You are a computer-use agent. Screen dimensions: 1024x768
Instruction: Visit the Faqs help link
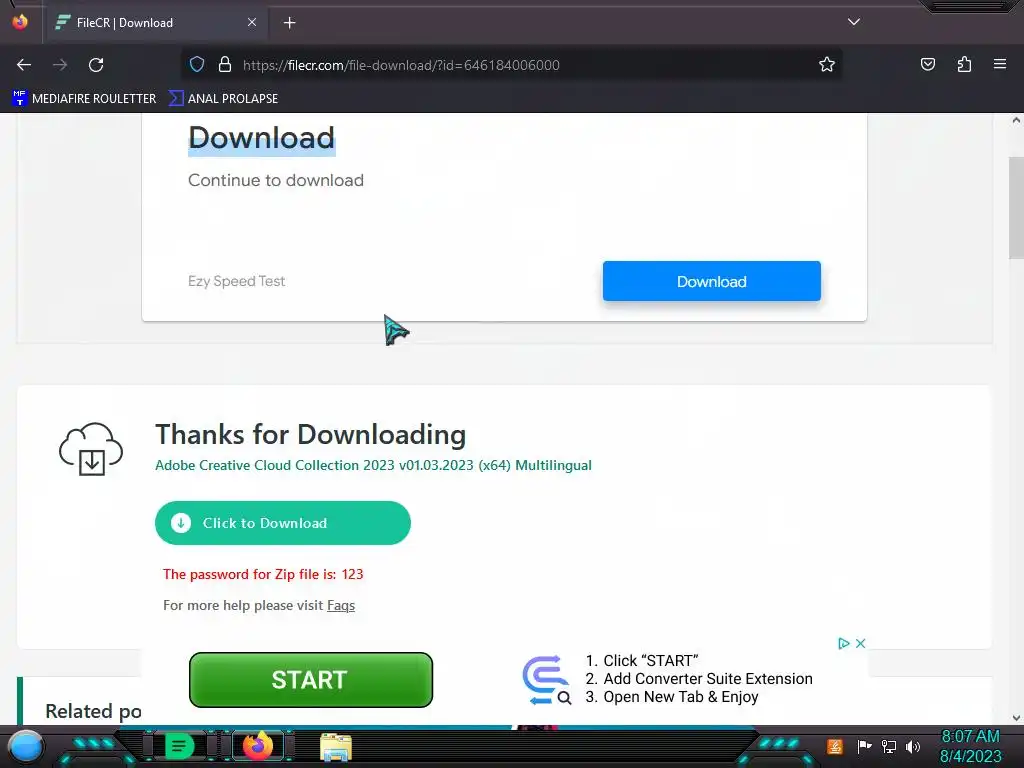(341, 605)
